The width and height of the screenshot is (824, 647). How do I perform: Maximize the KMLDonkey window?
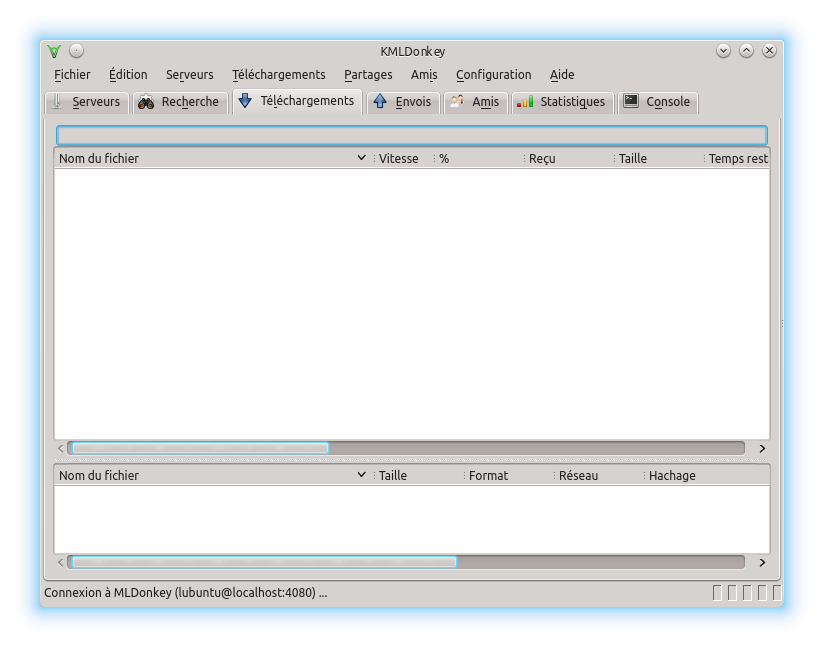pyautogui.click(x=746, y=50)
